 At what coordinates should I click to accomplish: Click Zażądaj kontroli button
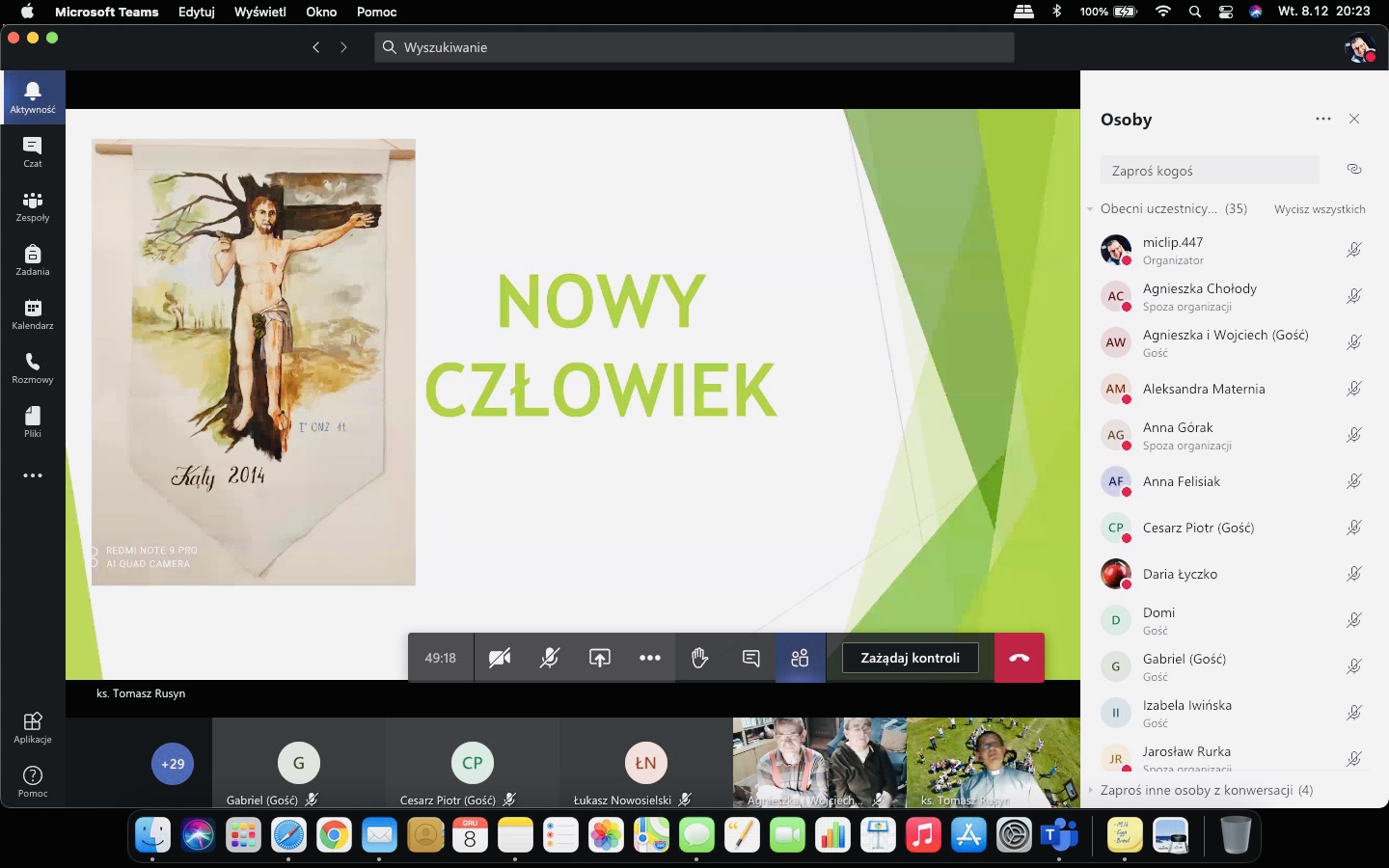tap(910, 658)
